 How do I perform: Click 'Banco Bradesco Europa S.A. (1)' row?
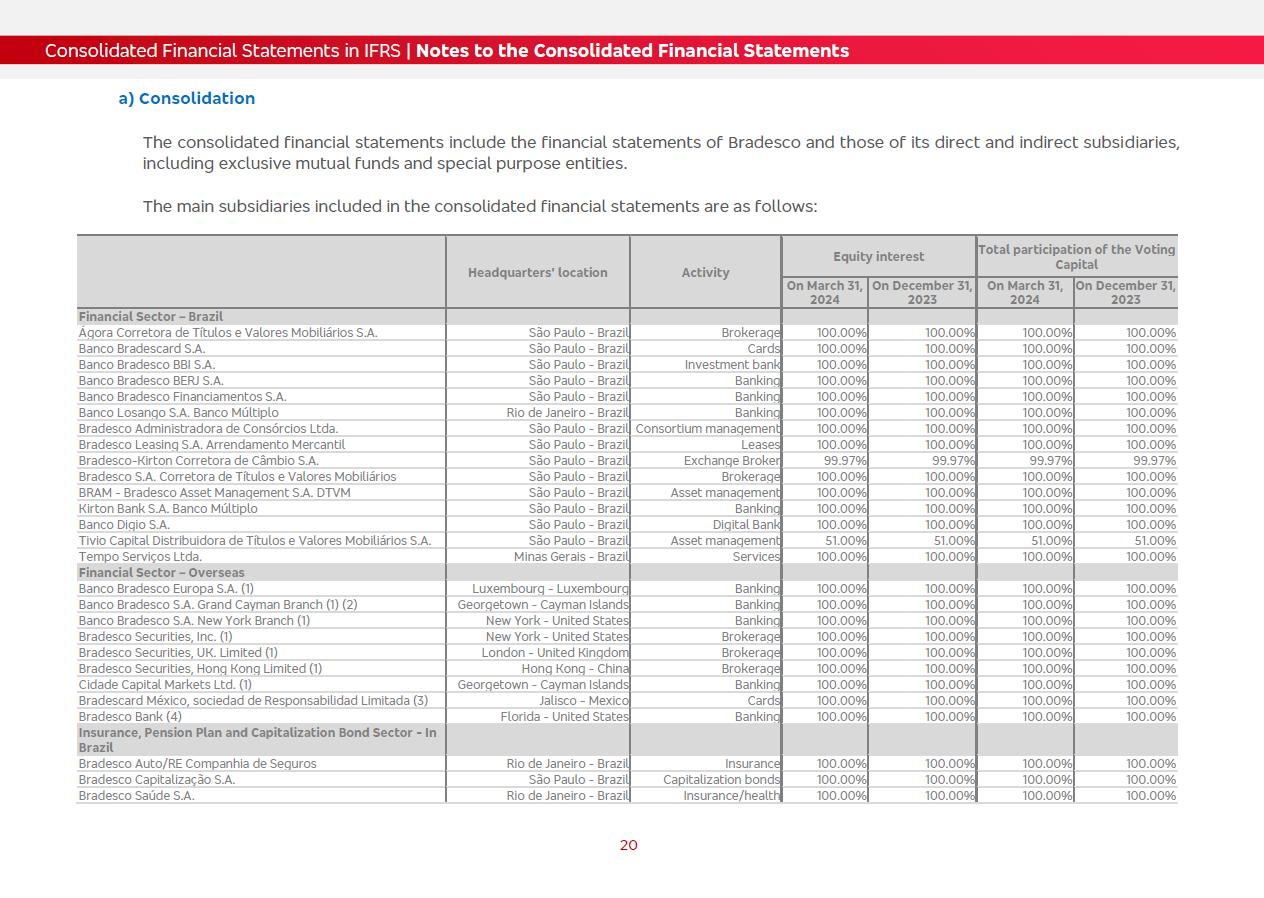(x=166, y=589)
